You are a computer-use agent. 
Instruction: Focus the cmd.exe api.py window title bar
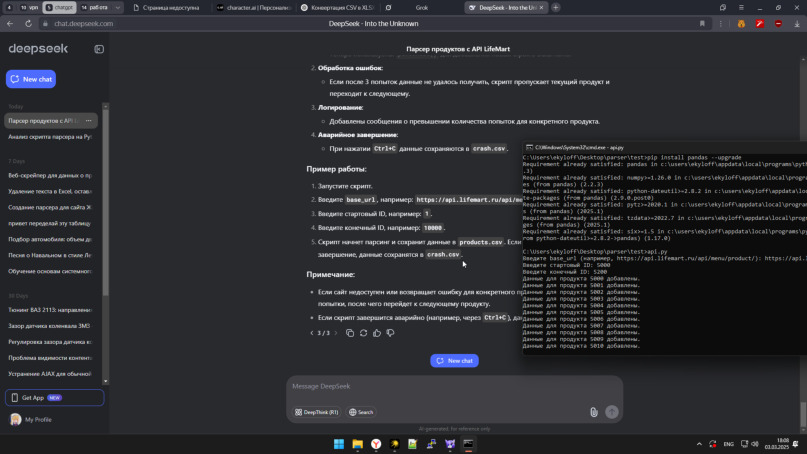coord(665,147)
